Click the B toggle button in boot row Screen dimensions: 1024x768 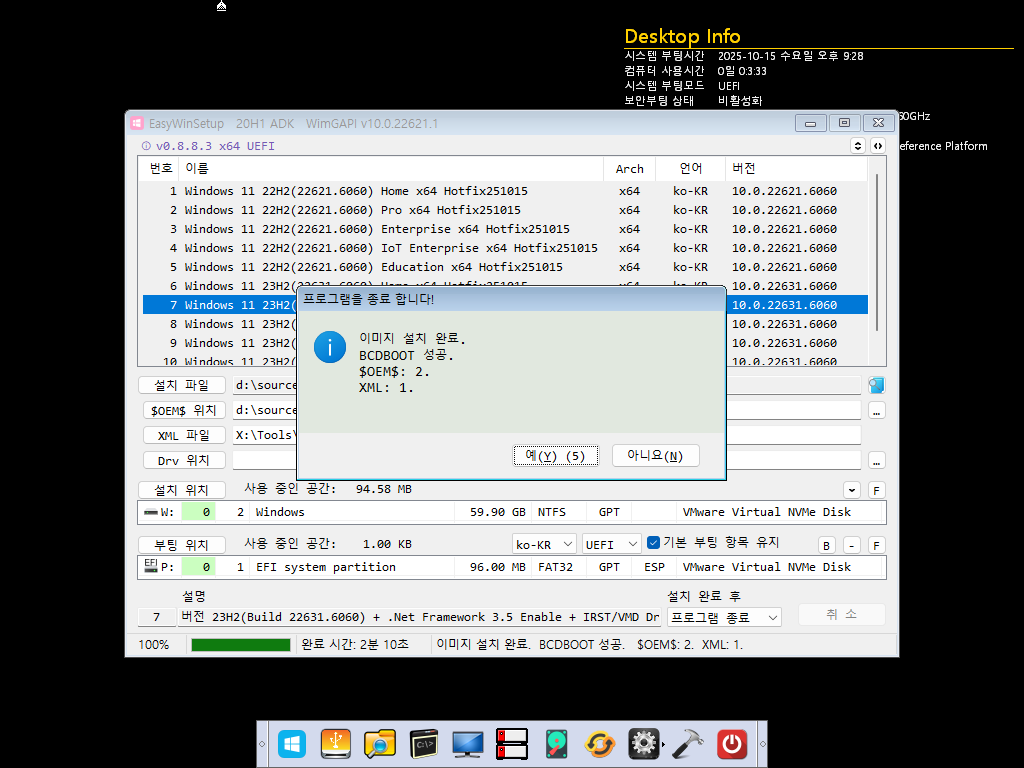pos(826,545)
